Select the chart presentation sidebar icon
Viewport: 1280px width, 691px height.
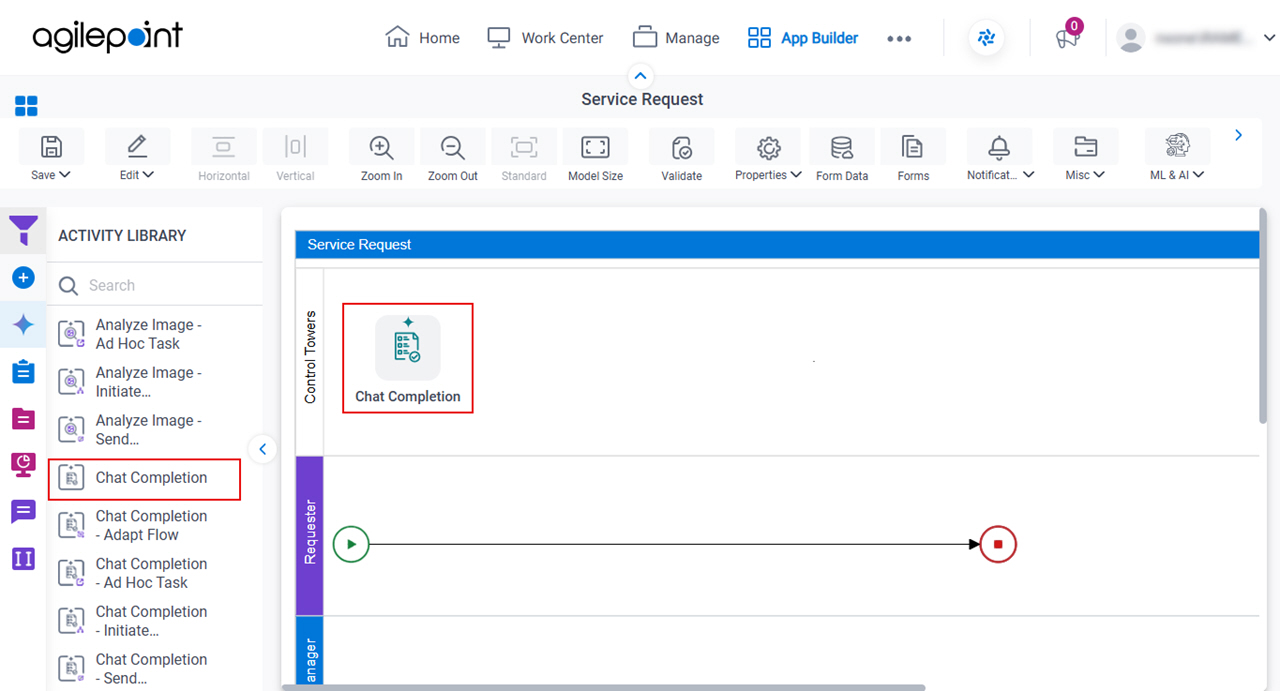click(x=24, y=464)
